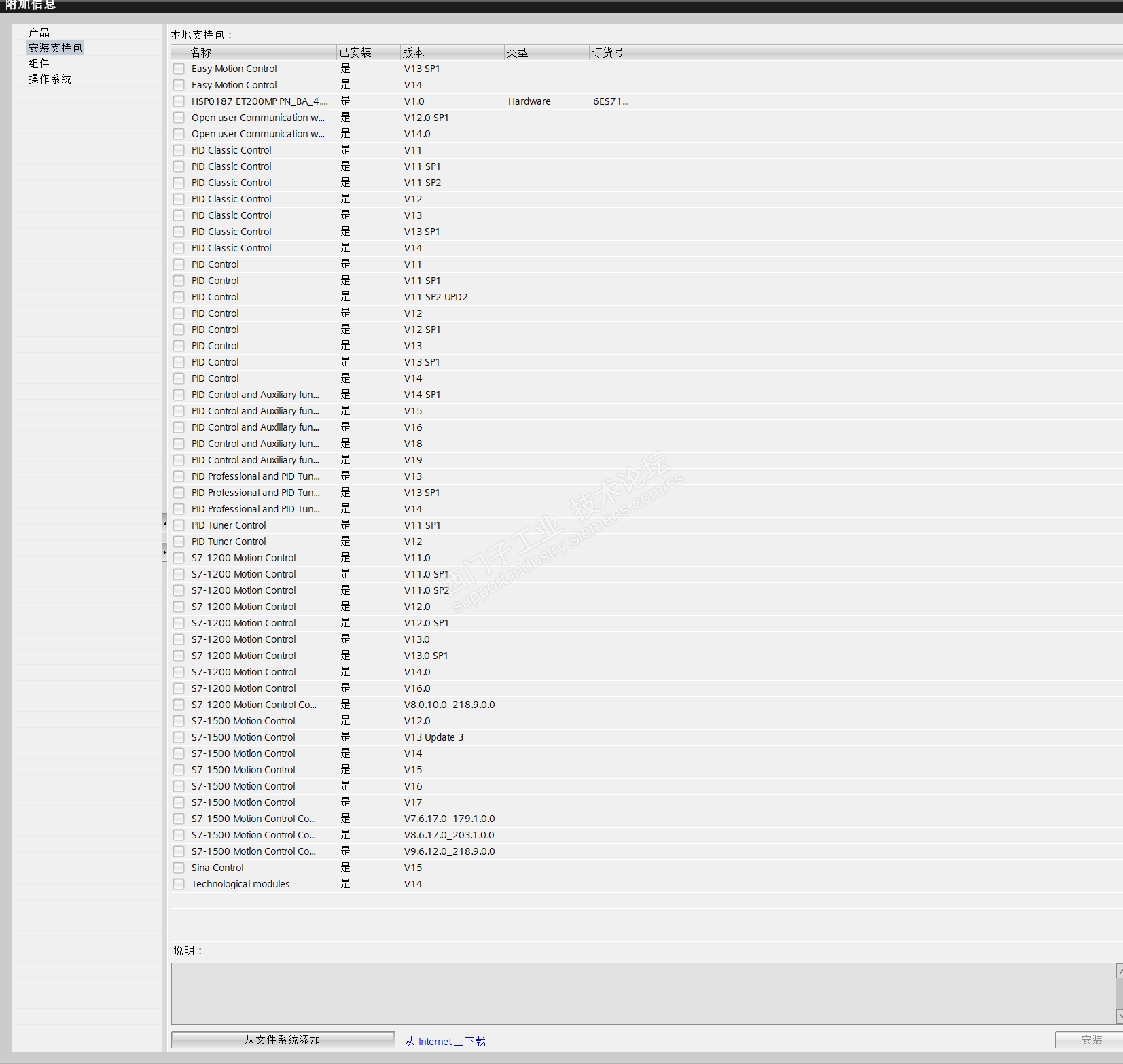Click 'PID Control and Auxiliary fun...' in the V18 row
This screenshot has width=1123, height=1064.
255,444
